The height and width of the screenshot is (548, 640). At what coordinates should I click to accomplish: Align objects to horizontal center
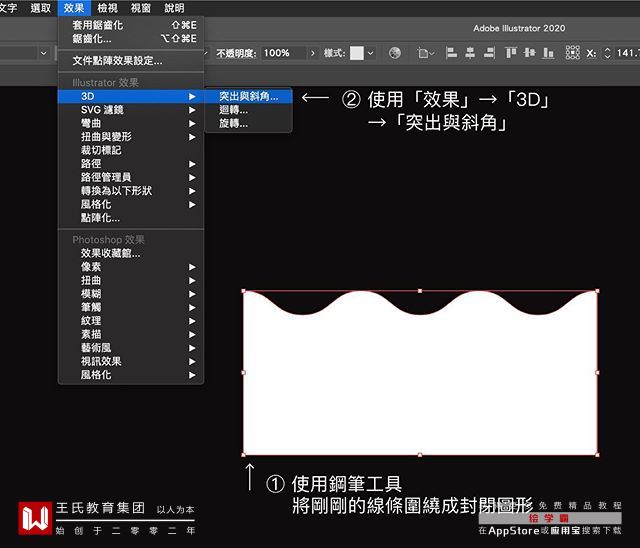[x=470, y=53]
